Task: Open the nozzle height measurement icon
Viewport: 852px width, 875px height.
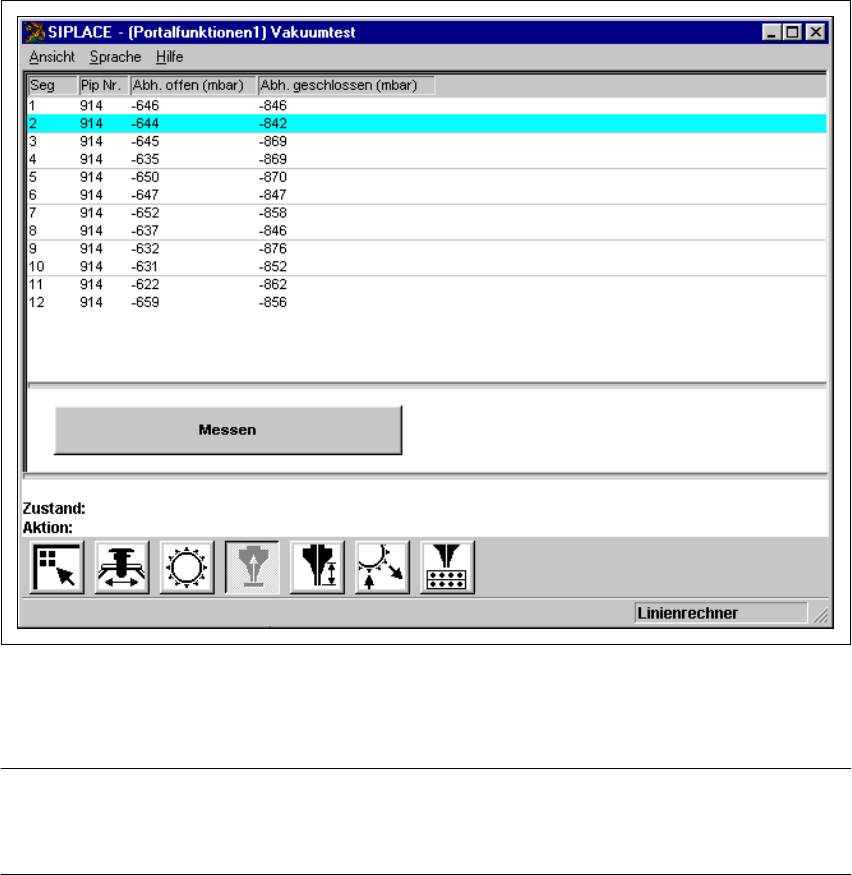Action: click(x=317, y=567)
